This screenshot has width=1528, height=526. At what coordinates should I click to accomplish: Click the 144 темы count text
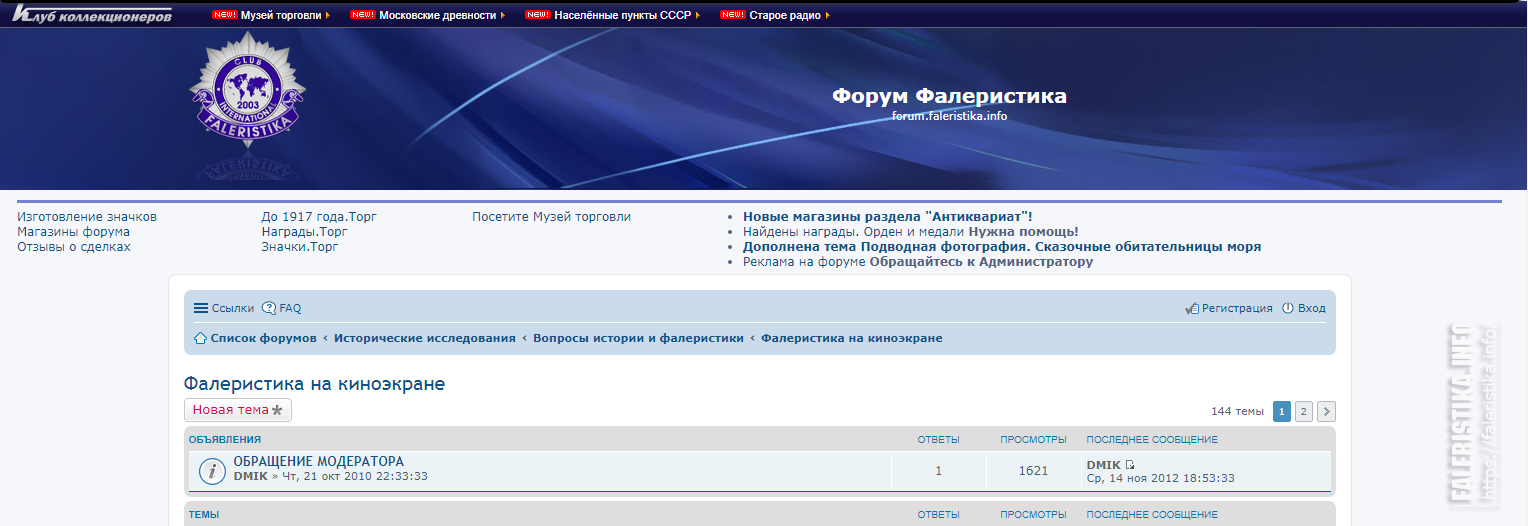pyautogui.click(x=1237, y=411)
